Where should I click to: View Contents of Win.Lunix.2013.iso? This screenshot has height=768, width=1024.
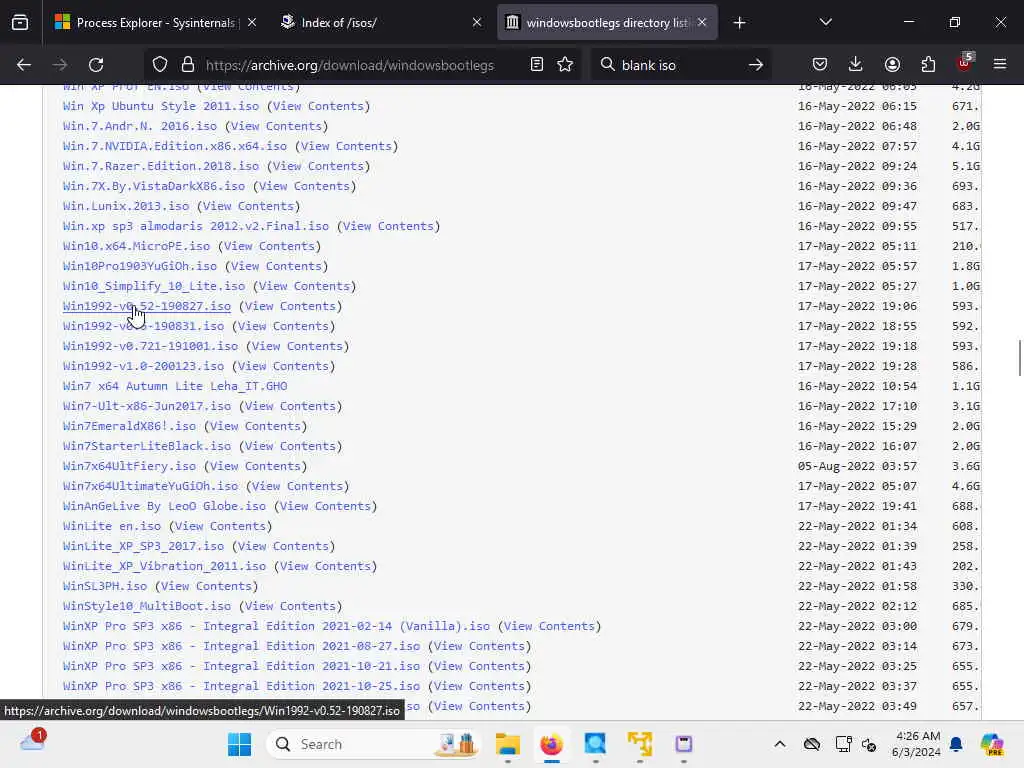point(248,206)
